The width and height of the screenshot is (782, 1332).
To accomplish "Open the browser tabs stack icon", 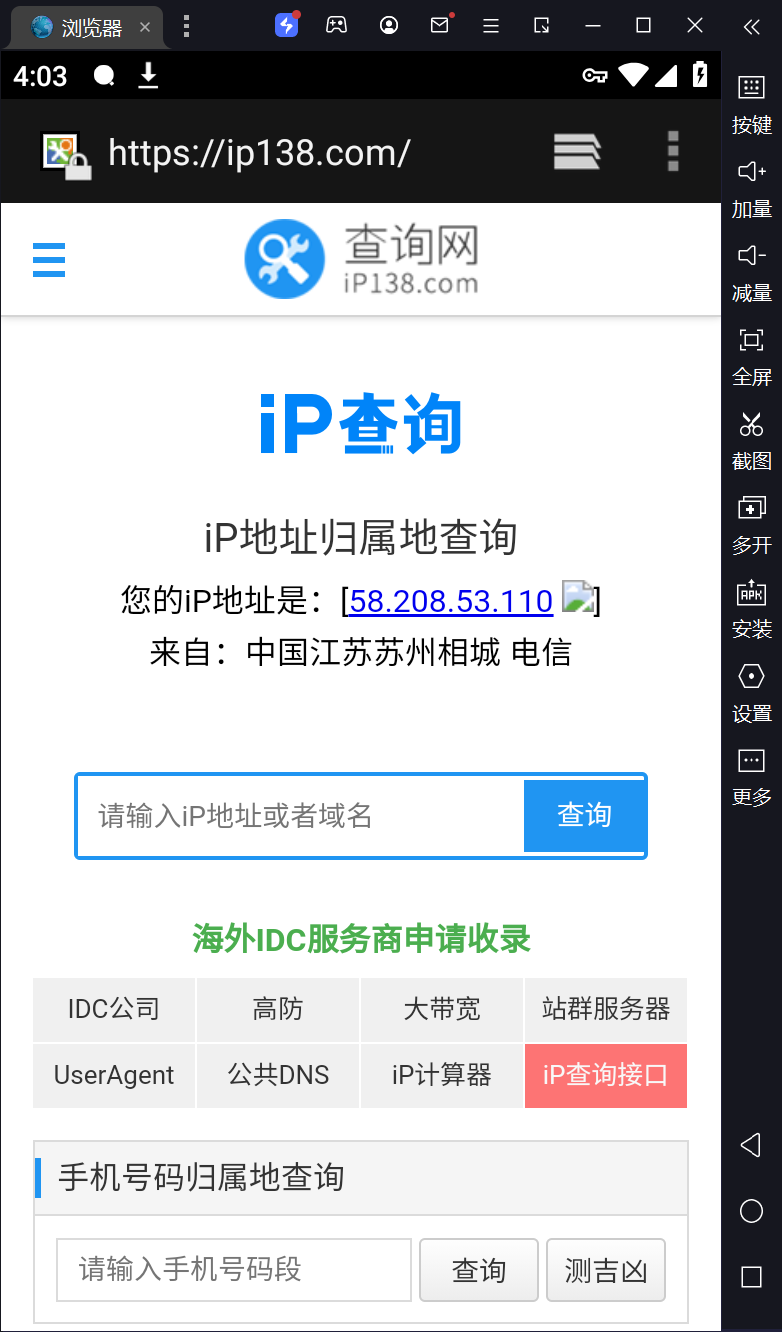I will [x=577, y=152].
